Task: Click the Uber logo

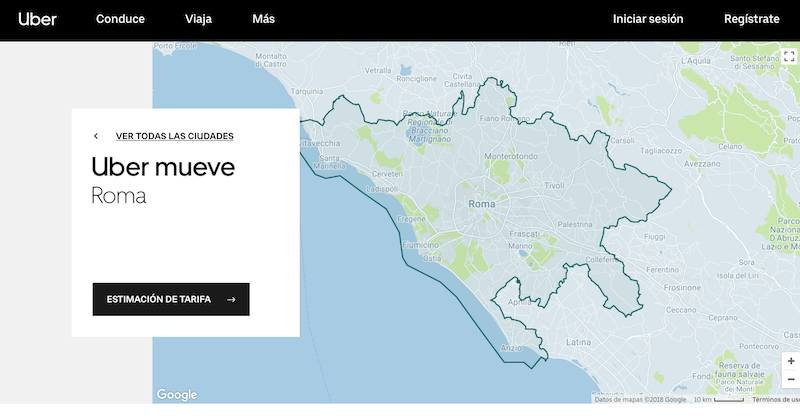Action: click(x=37, y=19)
